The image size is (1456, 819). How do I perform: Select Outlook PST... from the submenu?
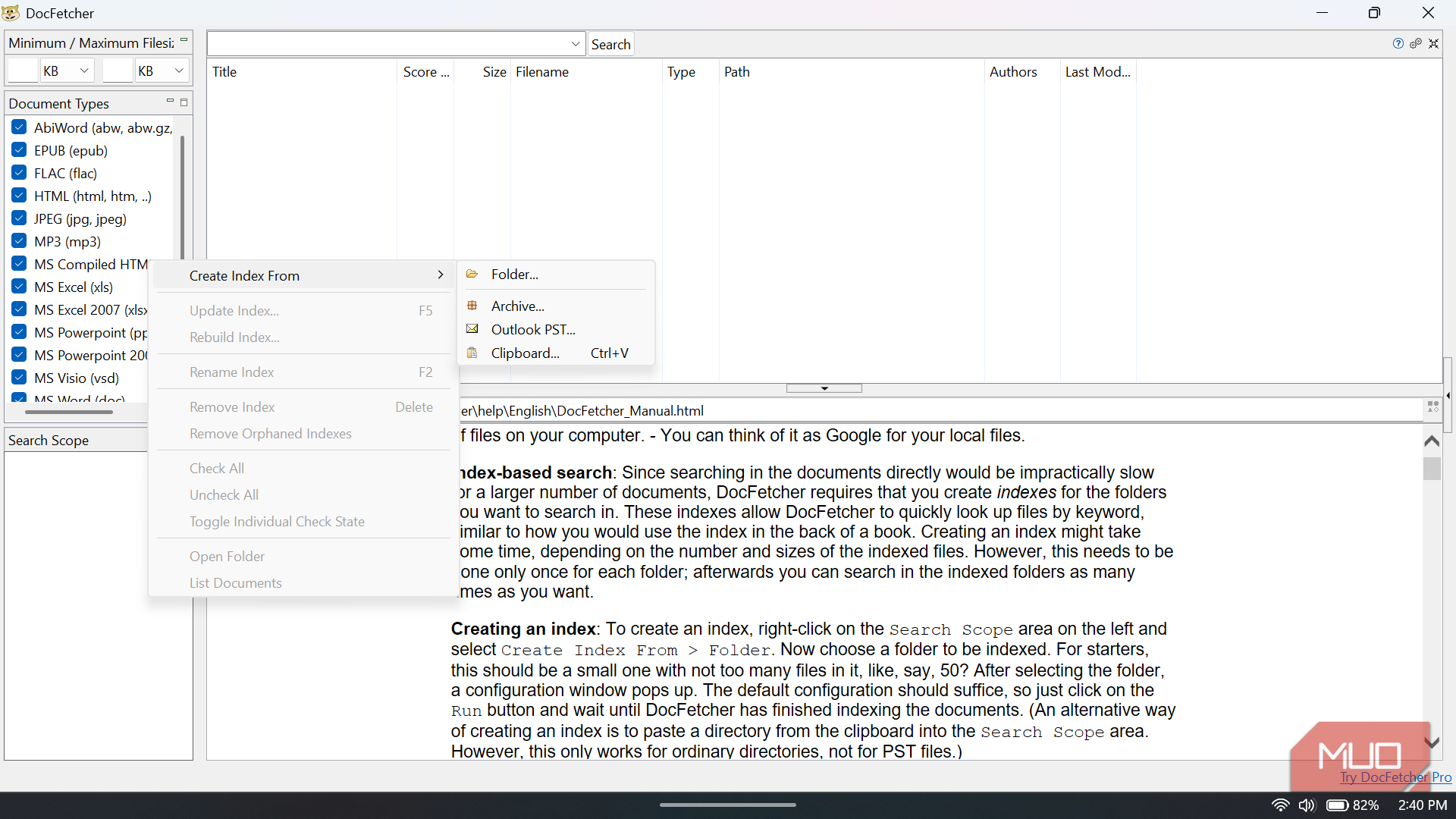556,329
